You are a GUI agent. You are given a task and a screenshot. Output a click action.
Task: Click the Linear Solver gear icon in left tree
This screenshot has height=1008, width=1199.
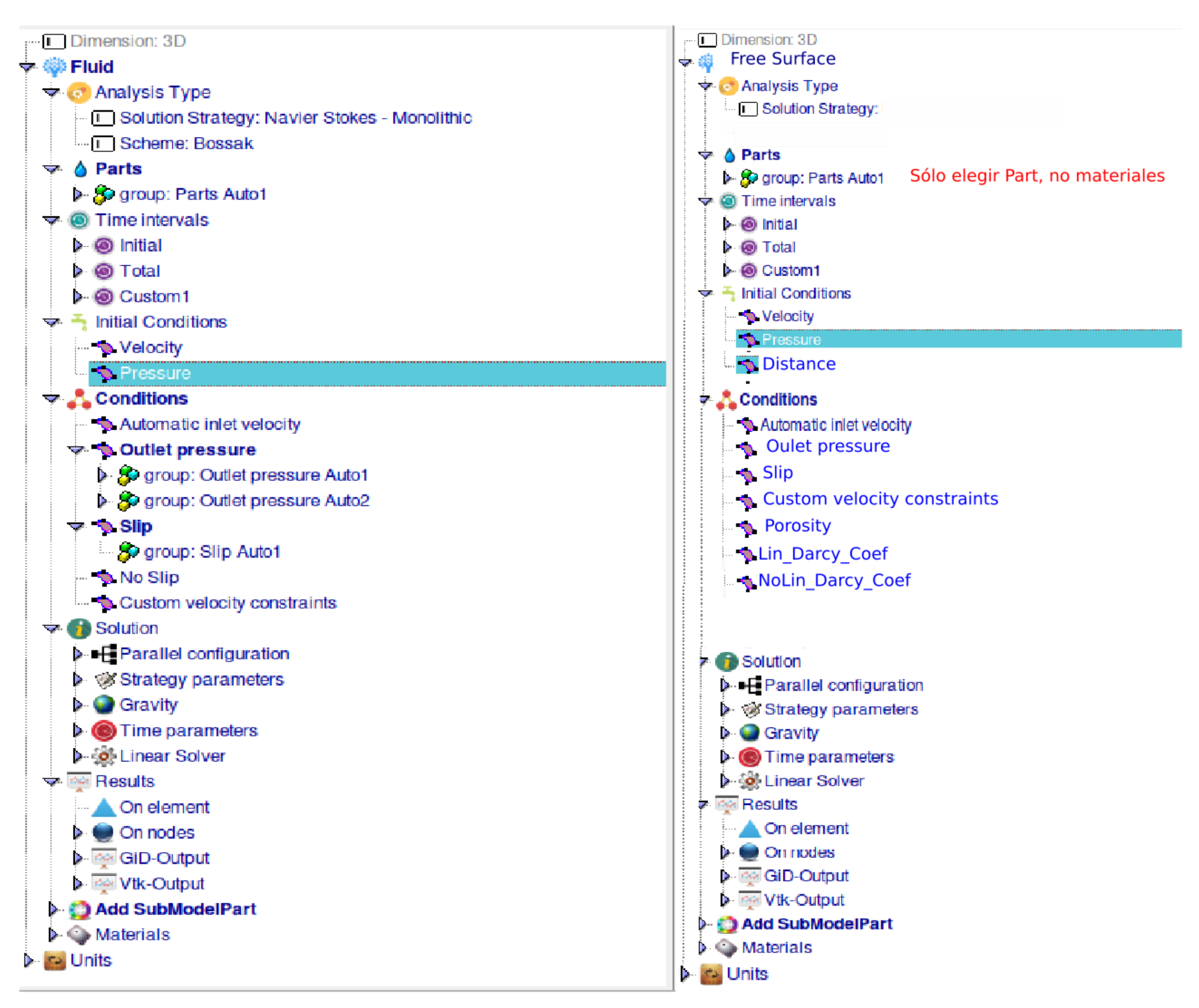[x=104, y=756]
